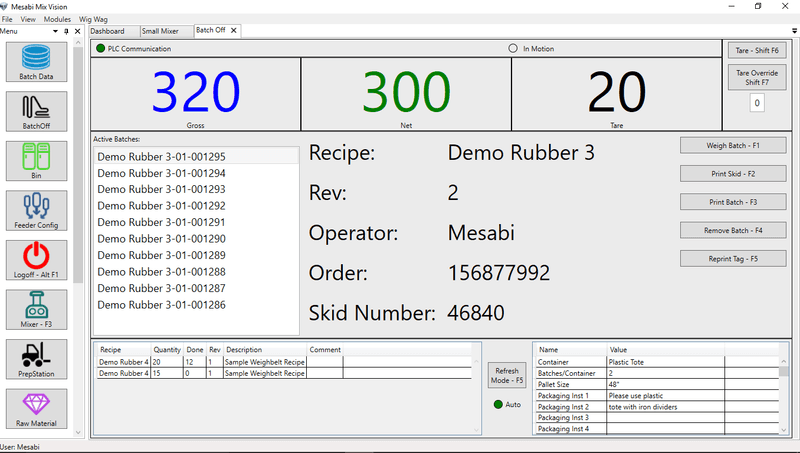This screenshot has width=800, height=453.
Task: Select batch Demo Rubber 3-01-001289
Action: coord(196,255)
